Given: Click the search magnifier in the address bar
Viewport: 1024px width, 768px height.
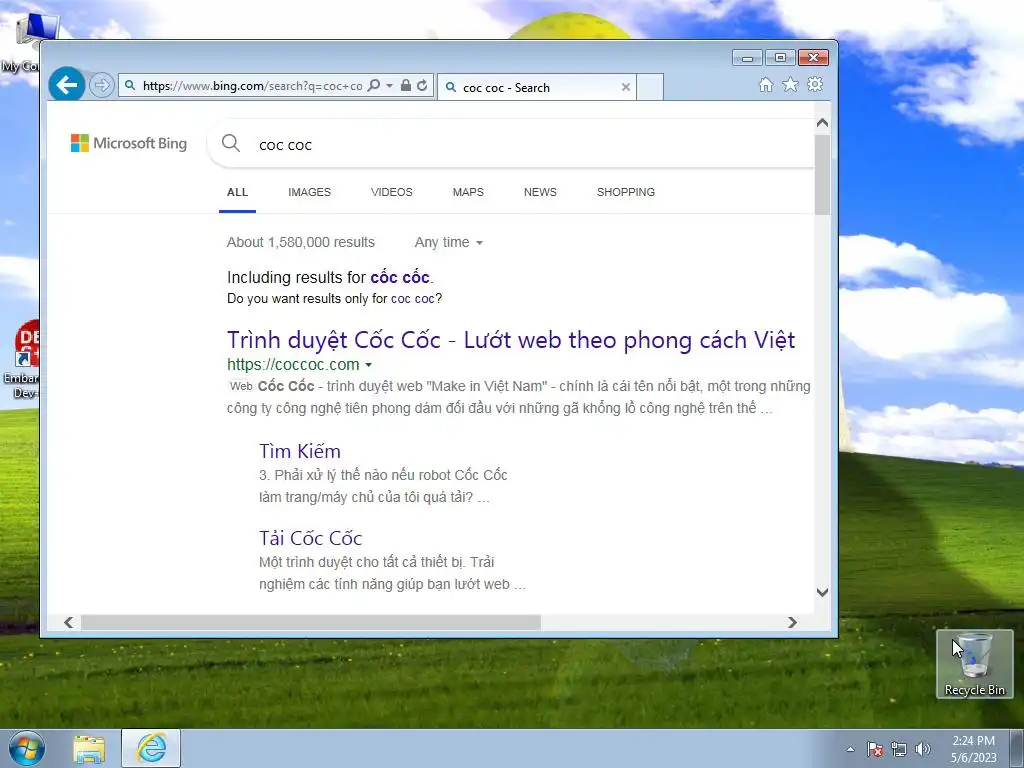Looking at the screenshot, I should pyautogui.click(x=374, y=86).
